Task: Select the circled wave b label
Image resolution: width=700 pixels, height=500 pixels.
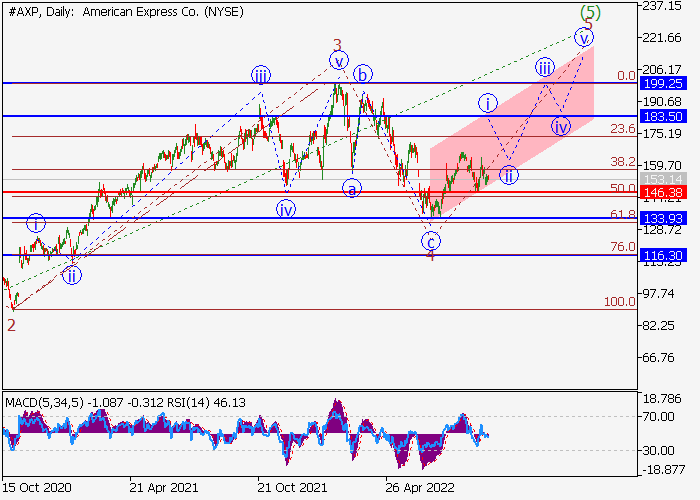Action: pos(363,74)
